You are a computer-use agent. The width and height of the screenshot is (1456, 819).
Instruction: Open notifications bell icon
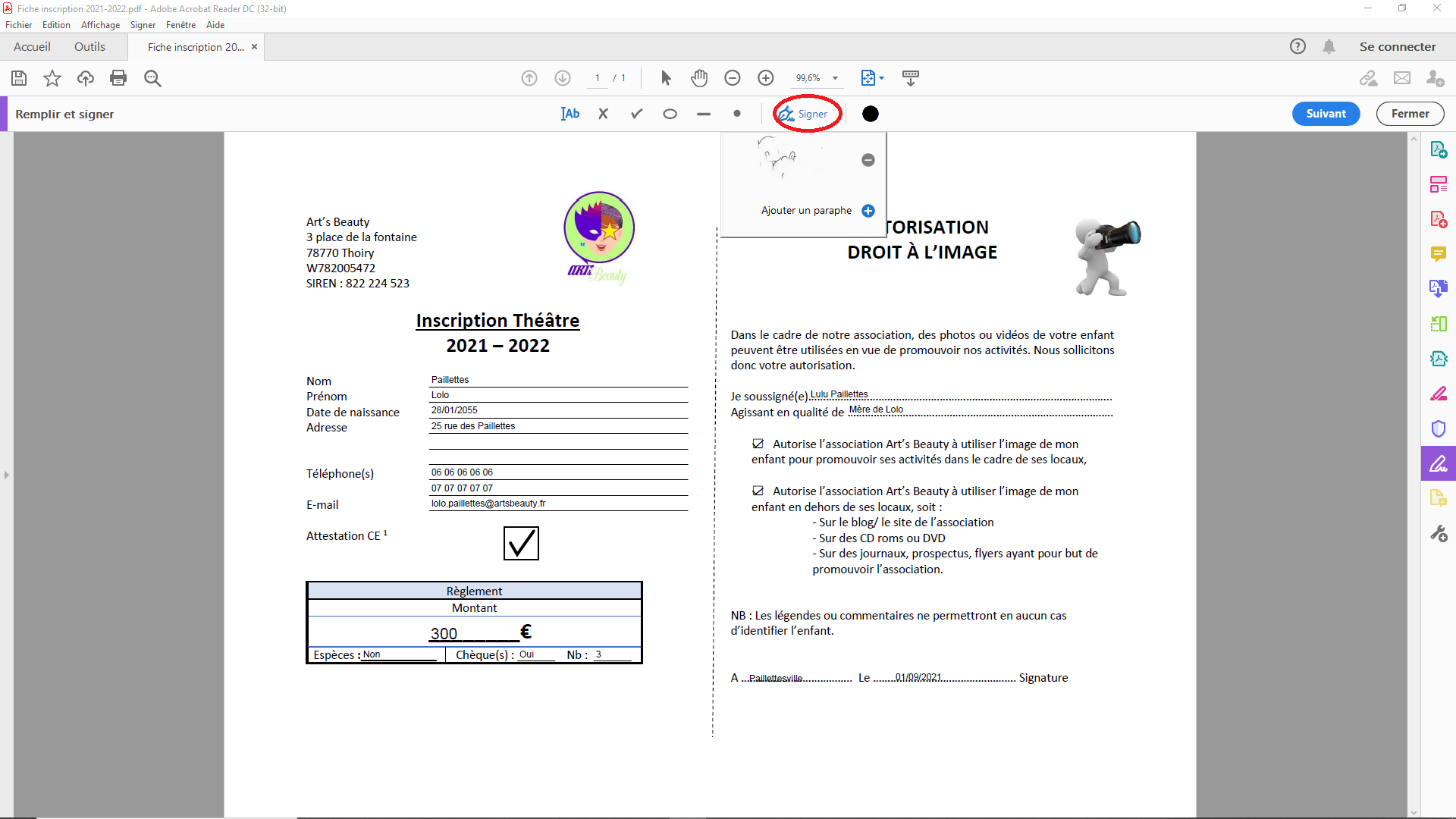point(1329,46)
